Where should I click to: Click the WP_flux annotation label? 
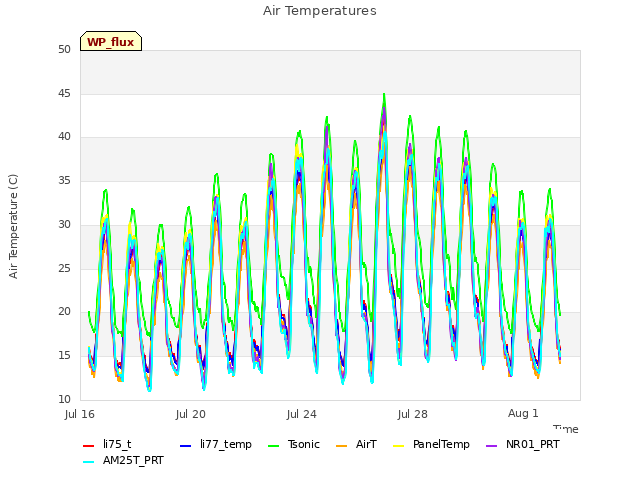click(x=111, y=42)
